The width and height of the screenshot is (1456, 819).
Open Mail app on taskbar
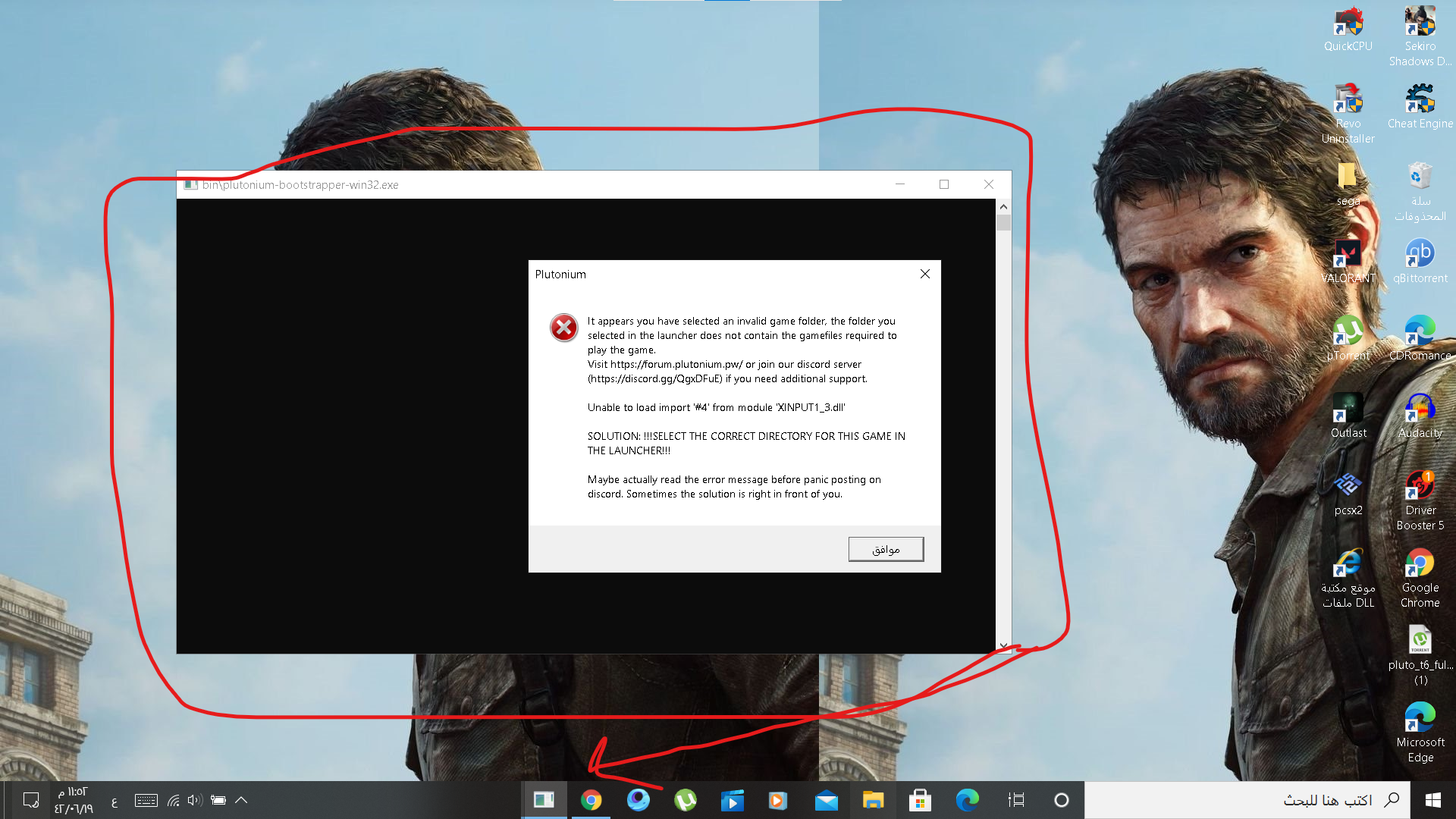[826, 800]
